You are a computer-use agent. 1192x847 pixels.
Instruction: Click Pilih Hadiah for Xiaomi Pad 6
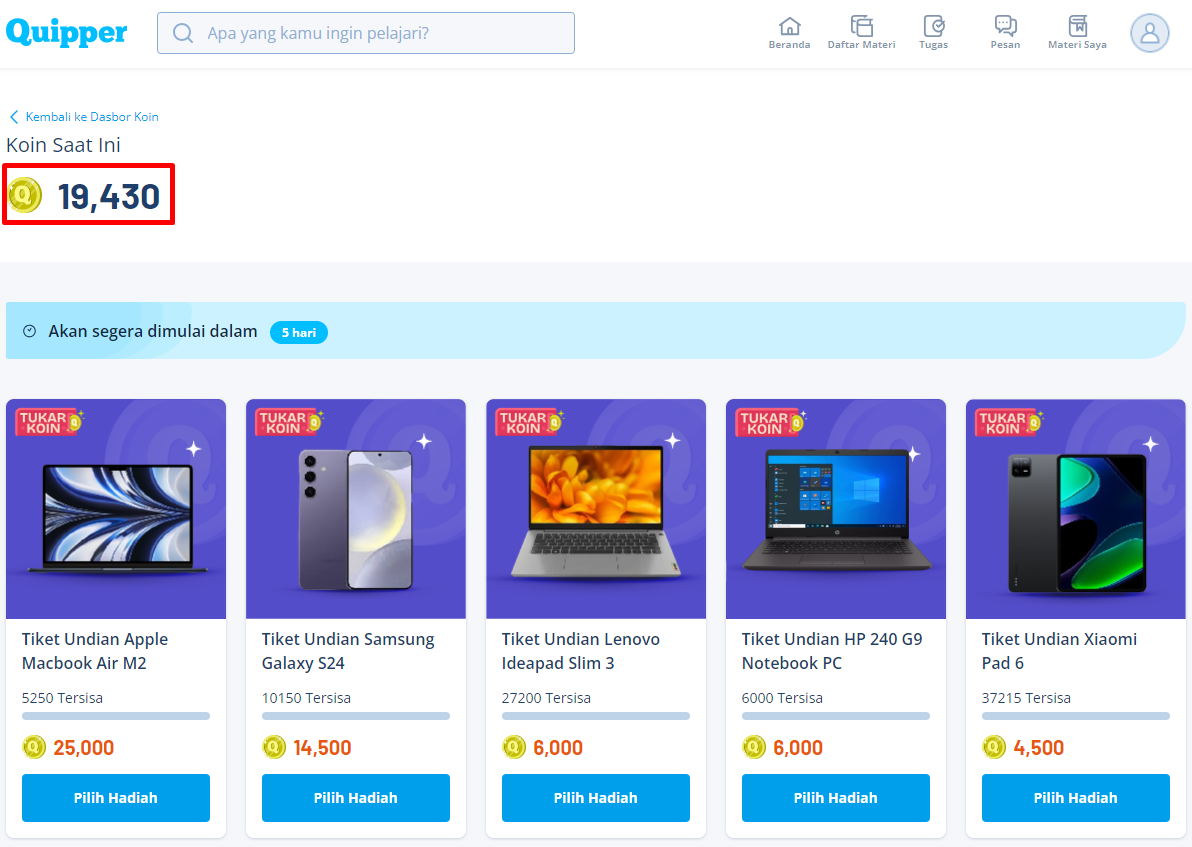coord(1075,798)
